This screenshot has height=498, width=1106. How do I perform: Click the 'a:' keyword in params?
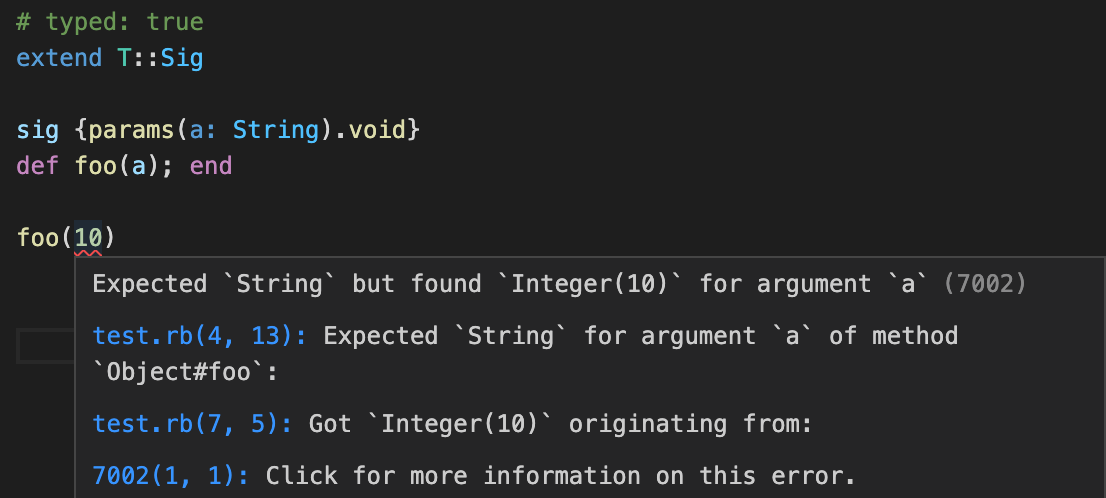coord(204,130)
